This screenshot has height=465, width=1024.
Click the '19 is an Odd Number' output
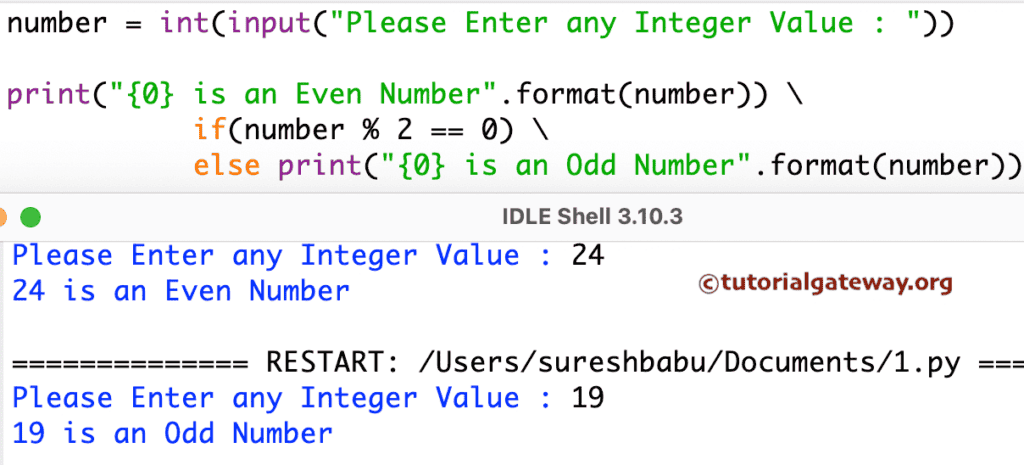click(x=172, y=434)
